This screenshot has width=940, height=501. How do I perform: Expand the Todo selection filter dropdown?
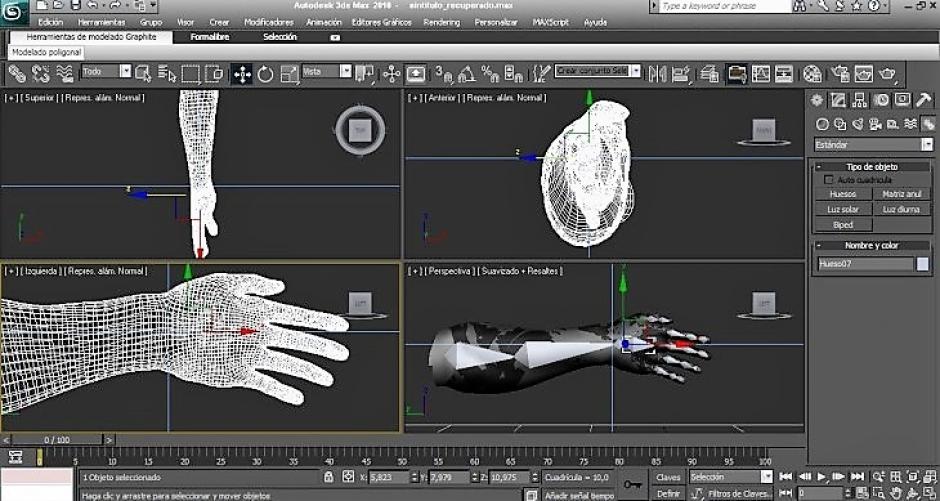[106, 71]
